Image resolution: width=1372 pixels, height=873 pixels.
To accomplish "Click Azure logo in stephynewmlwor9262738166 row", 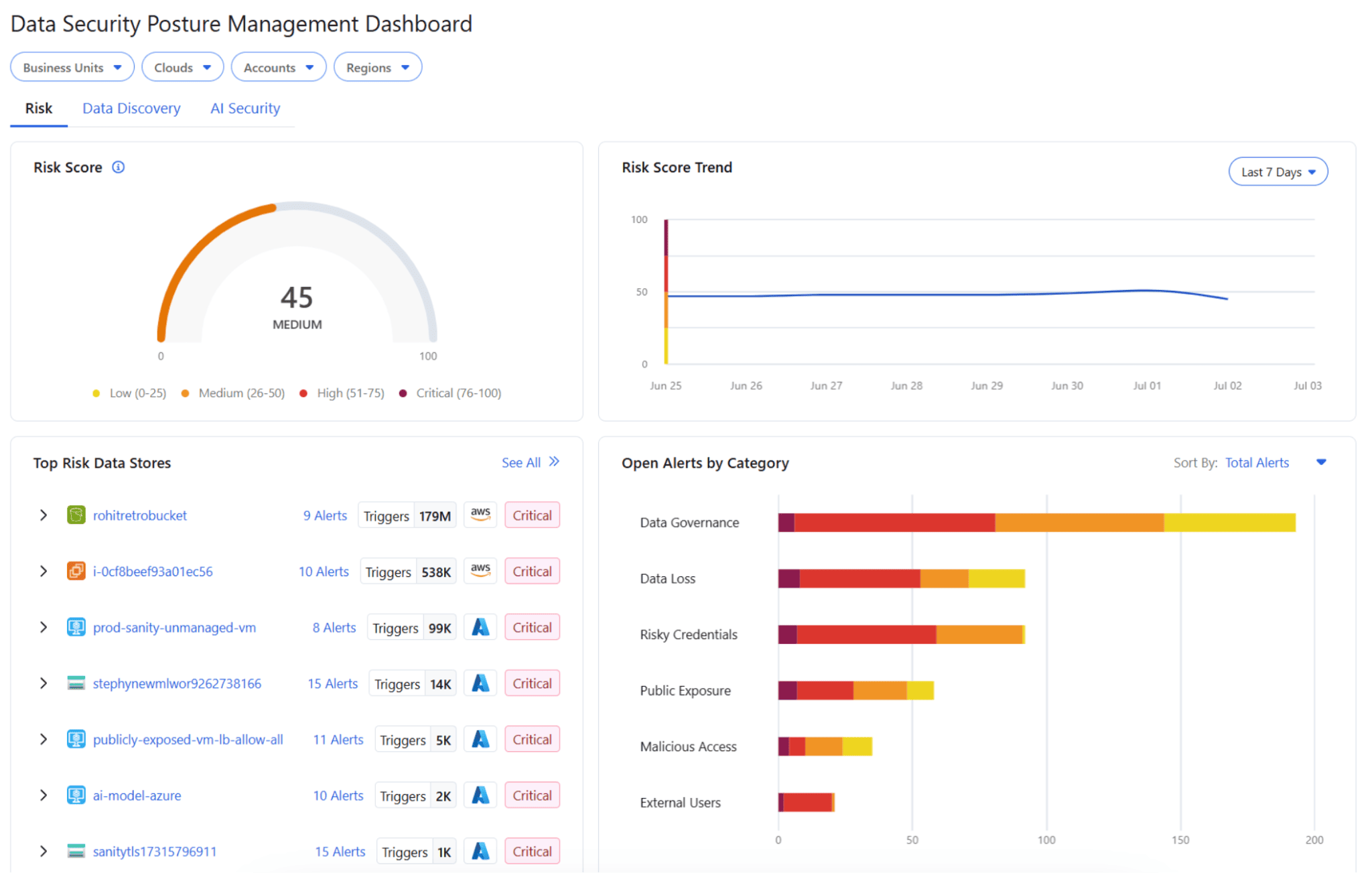I will (480, 683).
